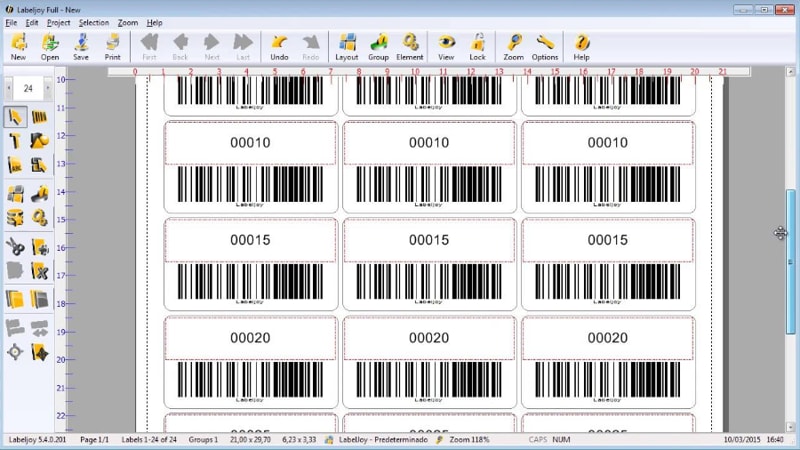Select the arrow pointer tool
Image resolution: width=800 pixels, height=450 pixels.
coord(15,117)
